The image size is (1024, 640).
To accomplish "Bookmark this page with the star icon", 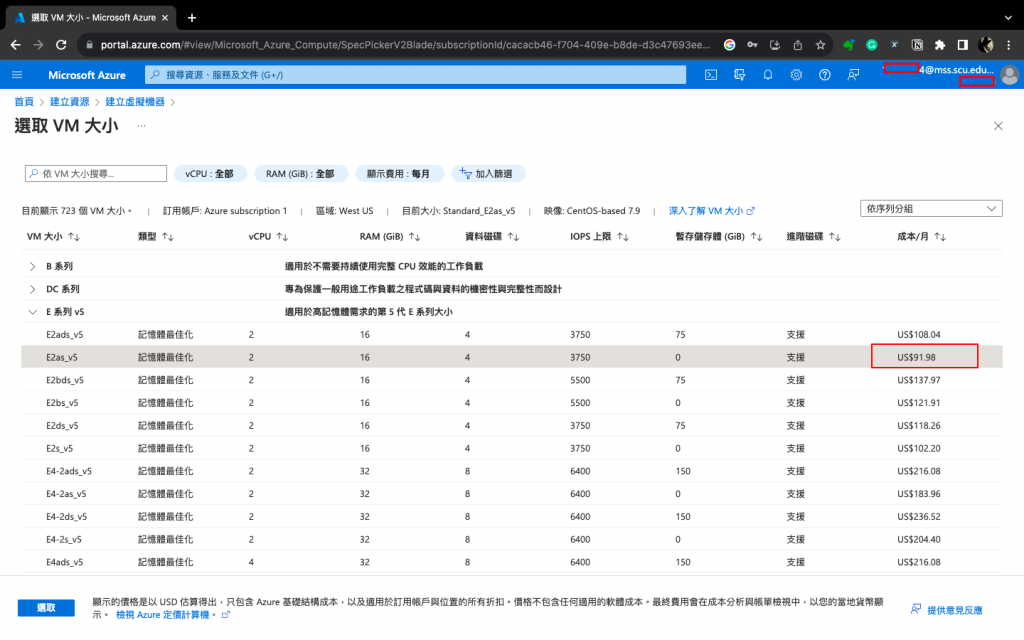I will point(820,44).
